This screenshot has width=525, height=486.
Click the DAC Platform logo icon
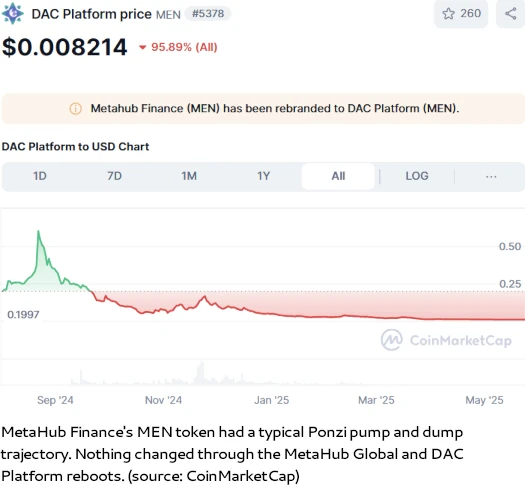click(13, 14)
